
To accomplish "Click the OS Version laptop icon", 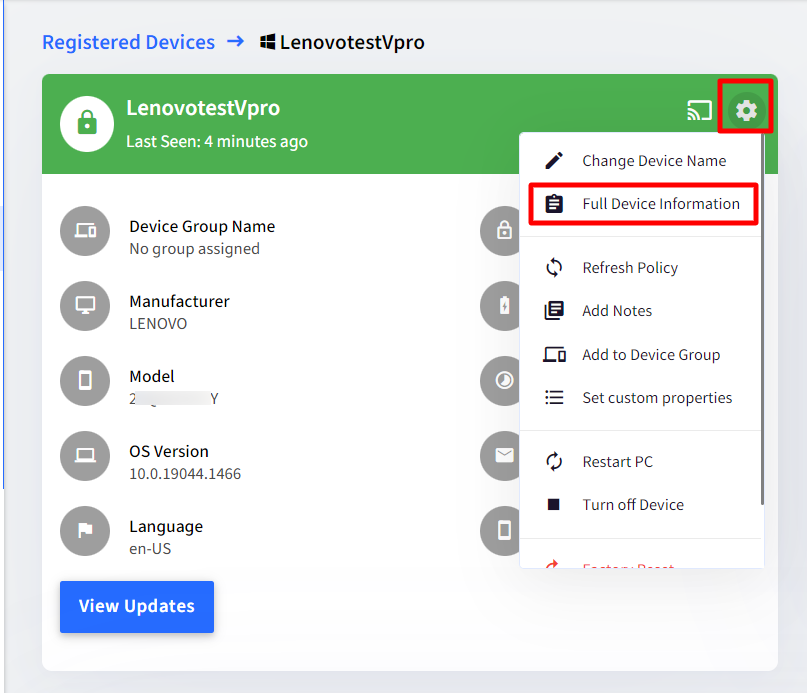I will pos(85,456).
